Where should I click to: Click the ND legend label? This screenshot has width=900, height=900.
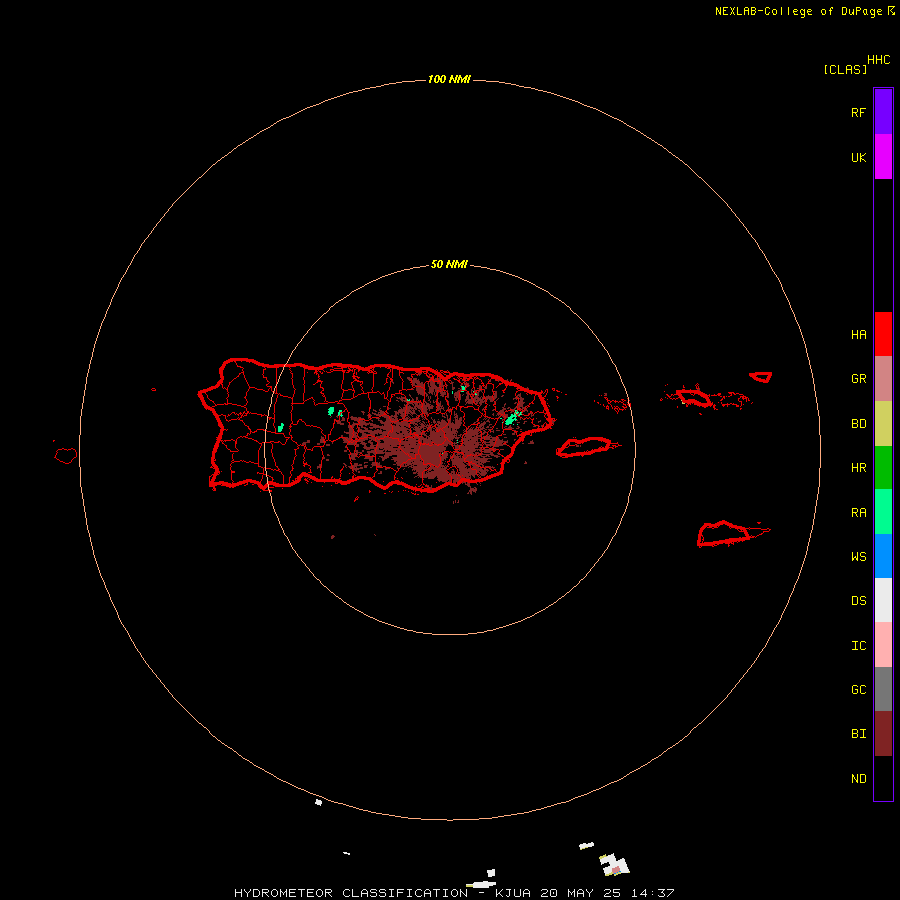(858, 779)
